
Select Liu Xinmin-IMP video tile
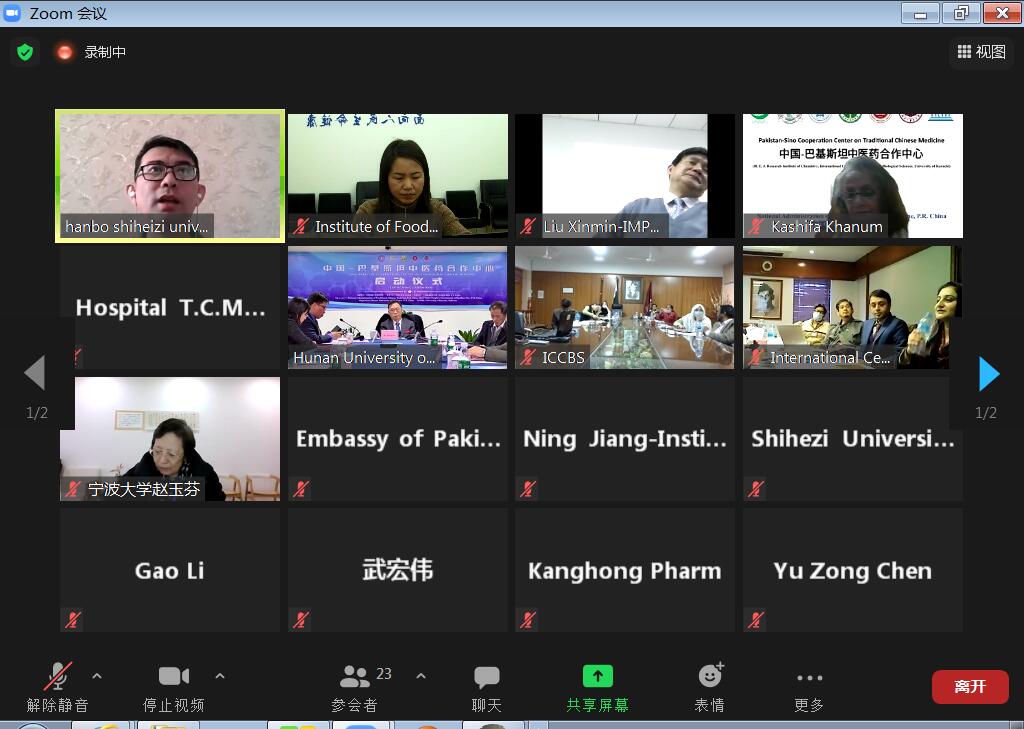[625, 176]
